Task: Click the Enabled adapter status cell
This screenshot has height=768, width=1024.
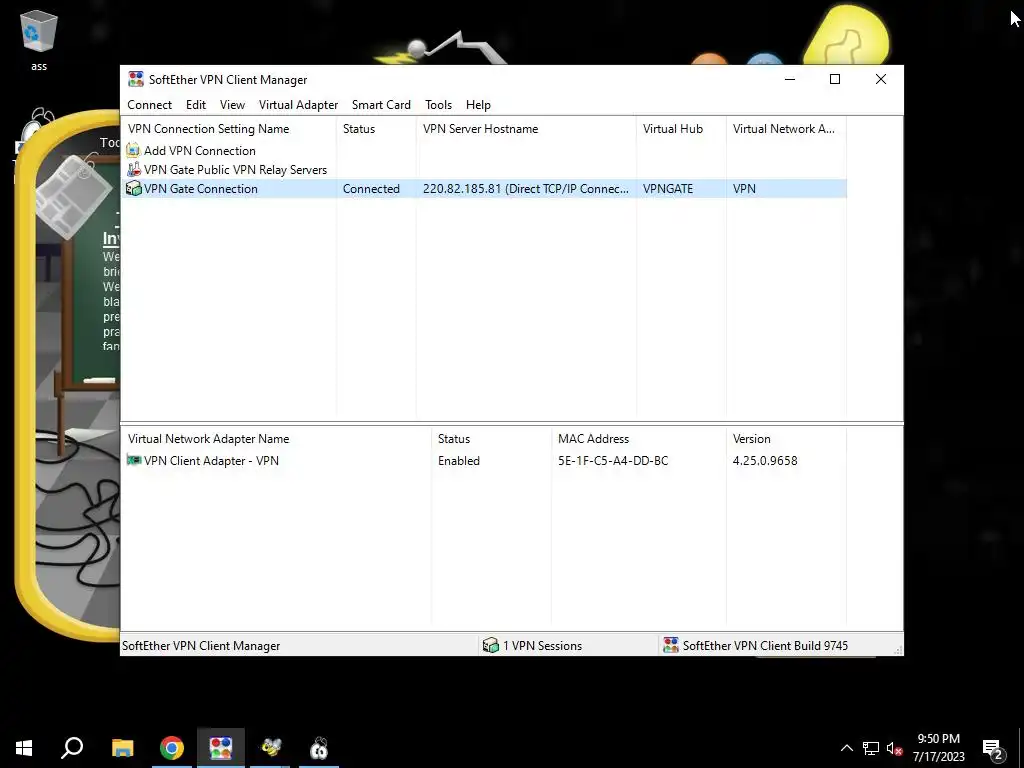Action: pos(458,460)
